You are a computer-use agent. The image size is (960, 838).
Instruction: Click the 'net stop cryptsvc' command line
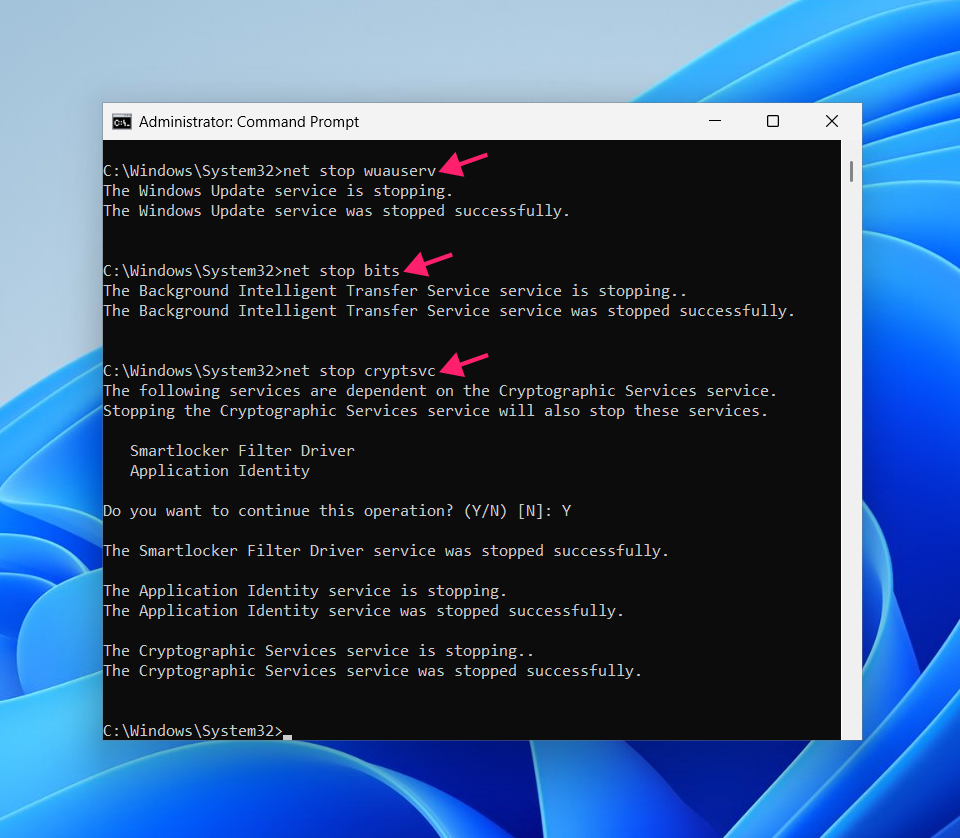coord(269,371)
